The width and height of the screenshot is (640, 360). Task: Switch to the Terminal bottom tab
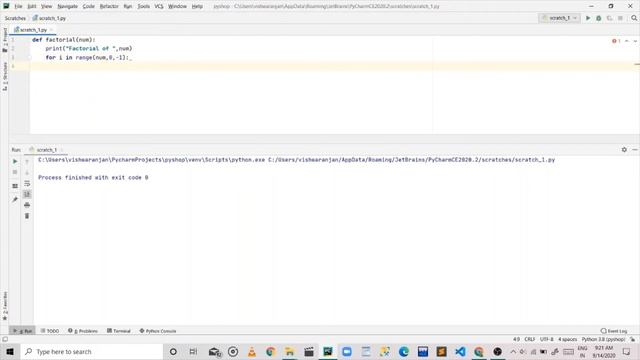[119, 331]
